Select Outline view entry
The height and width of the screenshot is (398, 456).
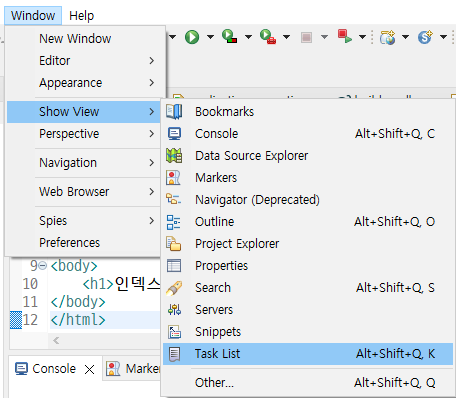(308, 222)
